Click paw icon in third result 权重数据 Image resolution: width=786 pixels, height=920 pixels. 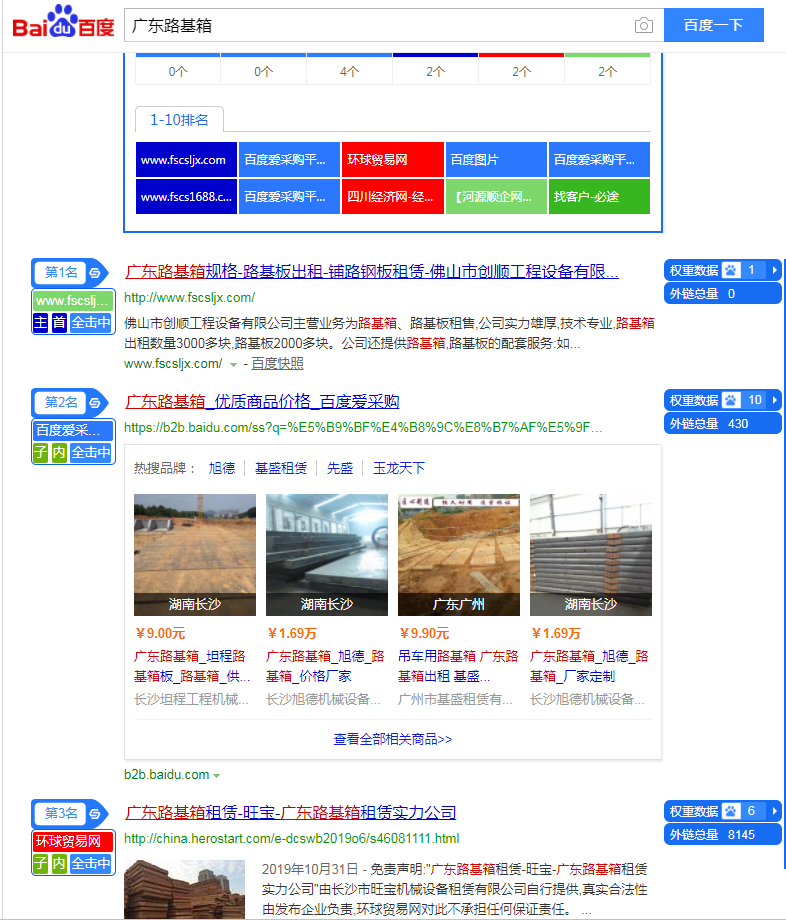731,811
